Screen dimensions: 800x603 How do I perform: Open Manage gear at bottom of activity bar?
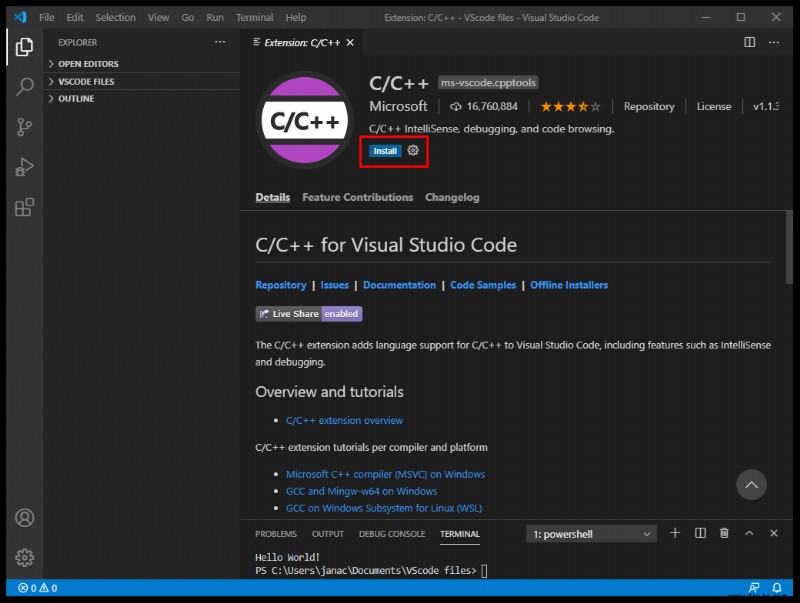(24, 558)
